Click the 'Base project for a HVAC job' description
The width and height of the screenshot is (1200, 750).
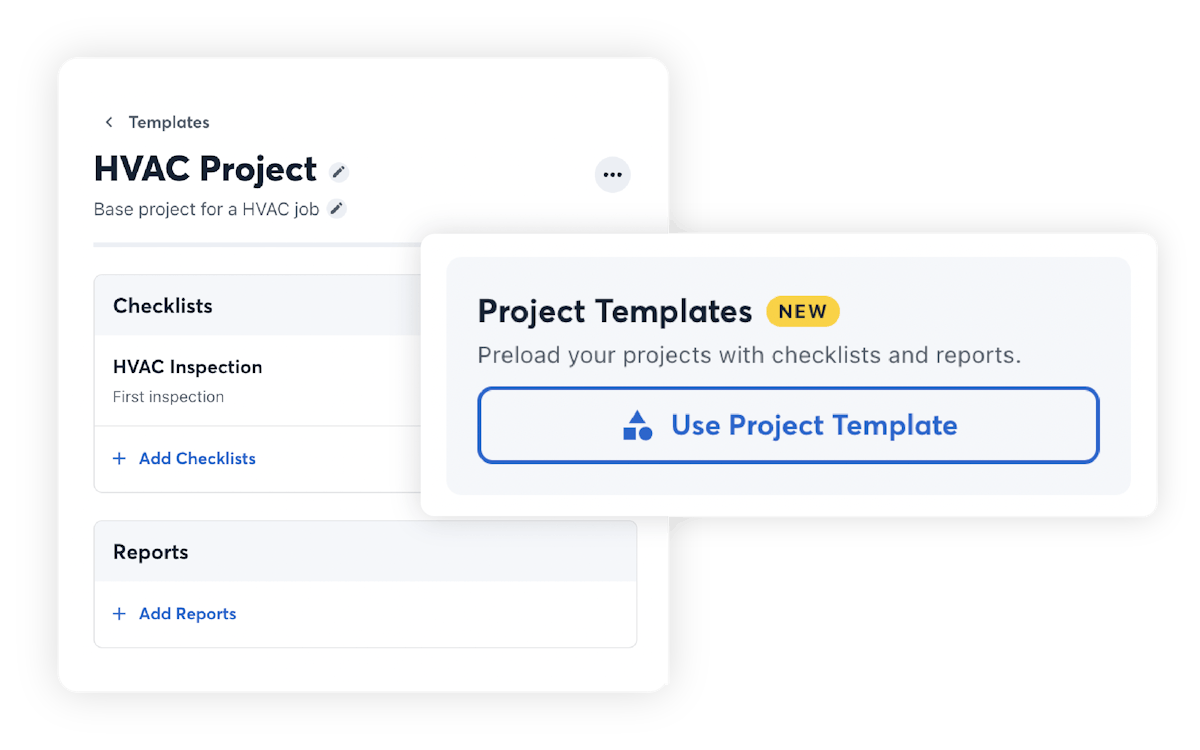point(207,210)
